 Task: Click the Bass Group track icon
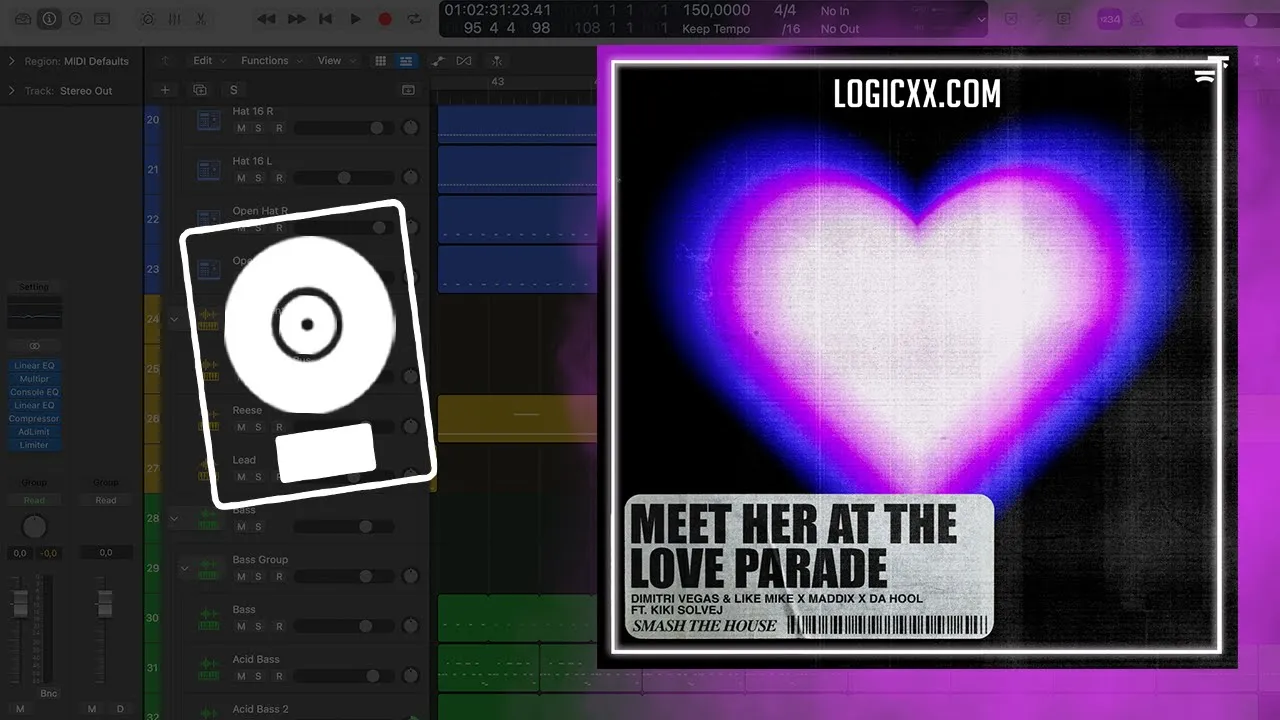pos(209,569)
